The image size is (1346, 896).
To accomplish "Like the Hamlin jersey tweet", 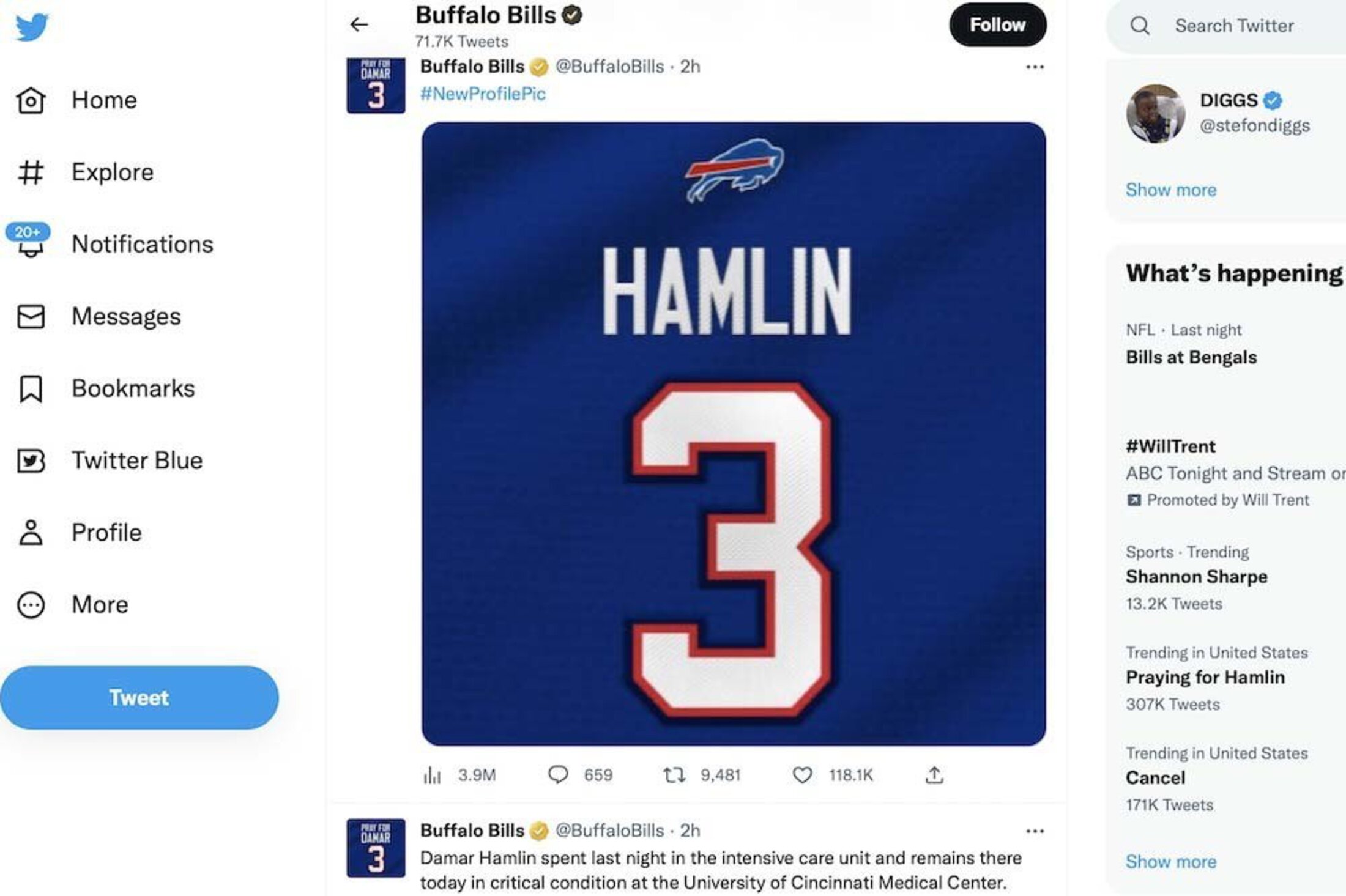I will (x=802, y=775).
